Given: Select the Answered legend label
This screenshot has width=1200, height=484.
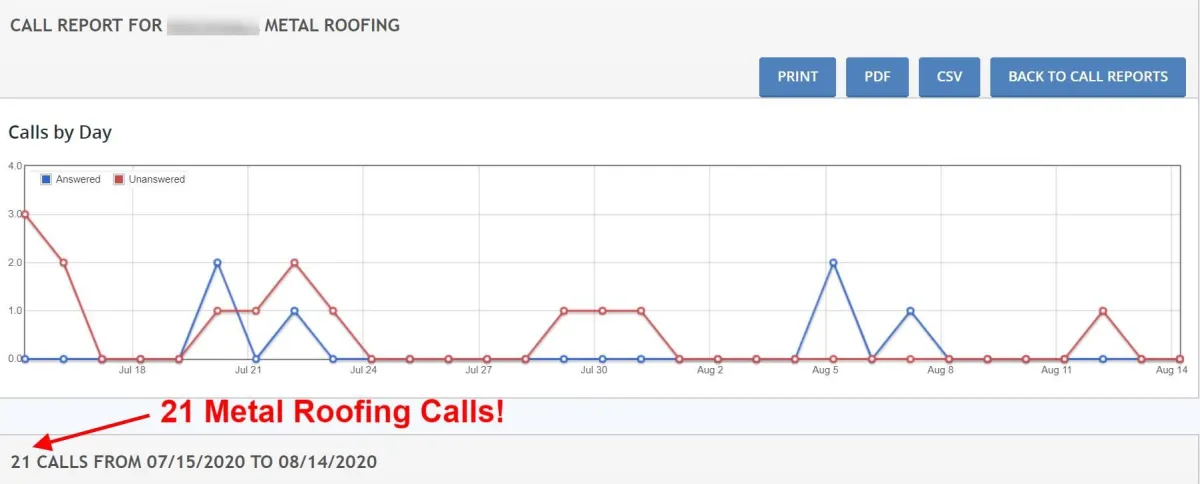Looking at the screenshot, I should 78,180.
